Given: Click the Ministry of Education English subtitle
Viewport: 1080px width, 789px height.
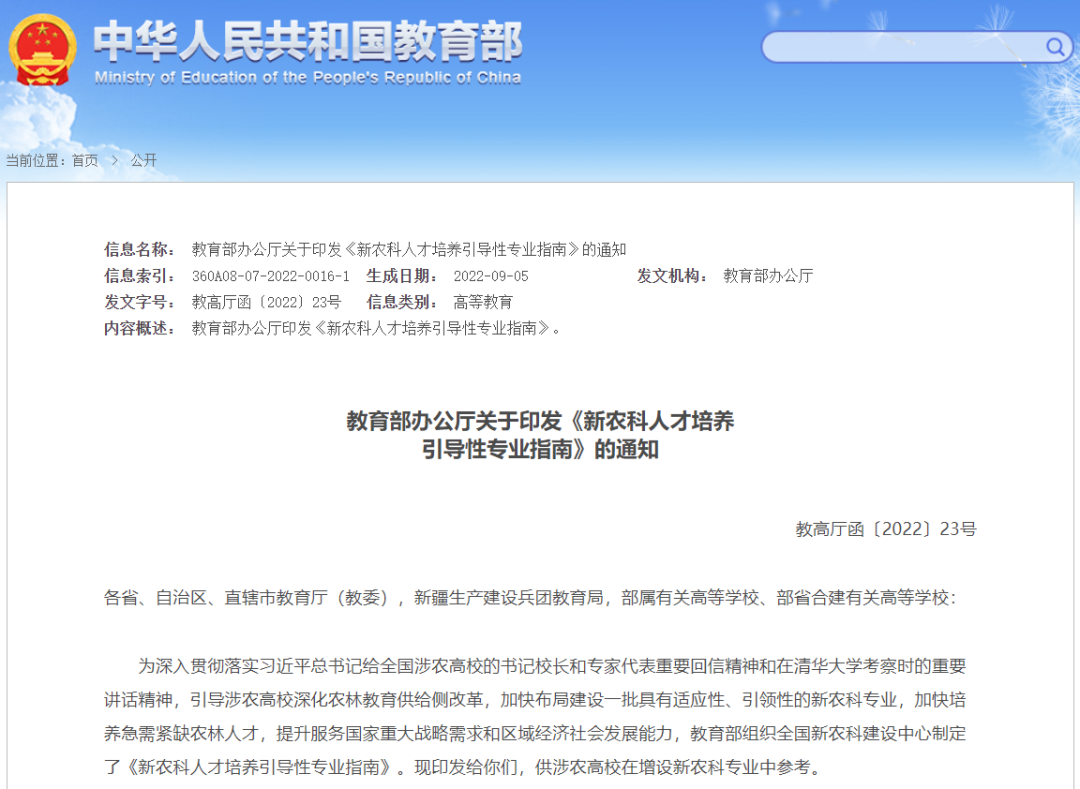Looking at the screenshot, I should (307, 77).
